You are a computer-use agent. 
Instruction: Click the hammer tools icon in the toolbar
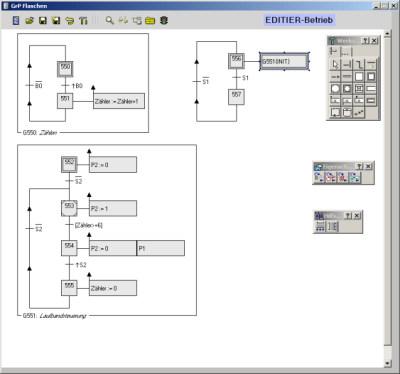(x=83, y=21)
